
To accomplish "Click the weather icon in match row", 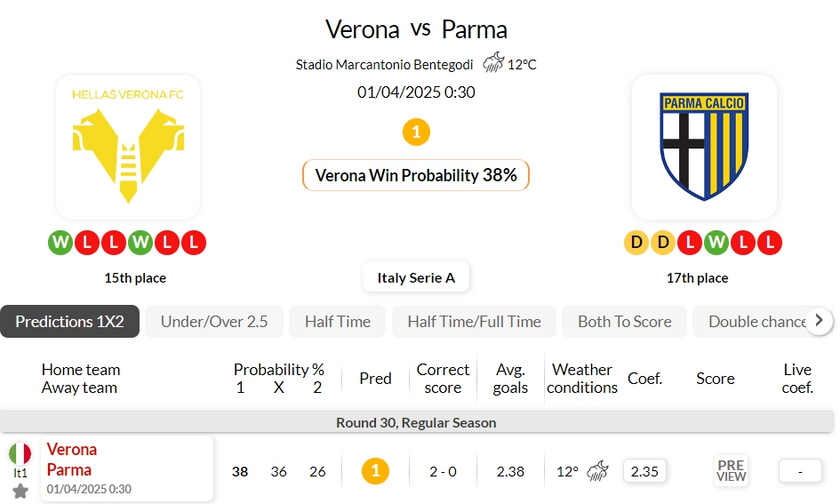I will tap(598, 470).
